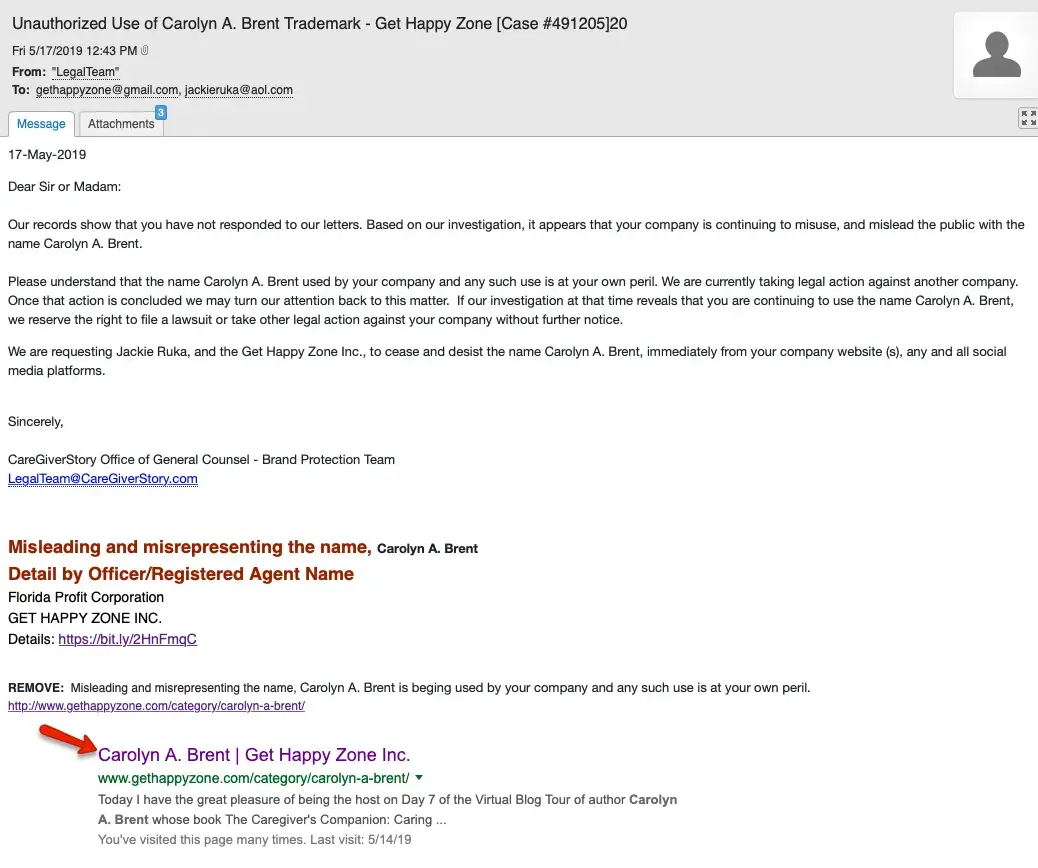This screenshot has height=868, width=1038.
Task: Open the Attachments tab
Action: (121, 124)
